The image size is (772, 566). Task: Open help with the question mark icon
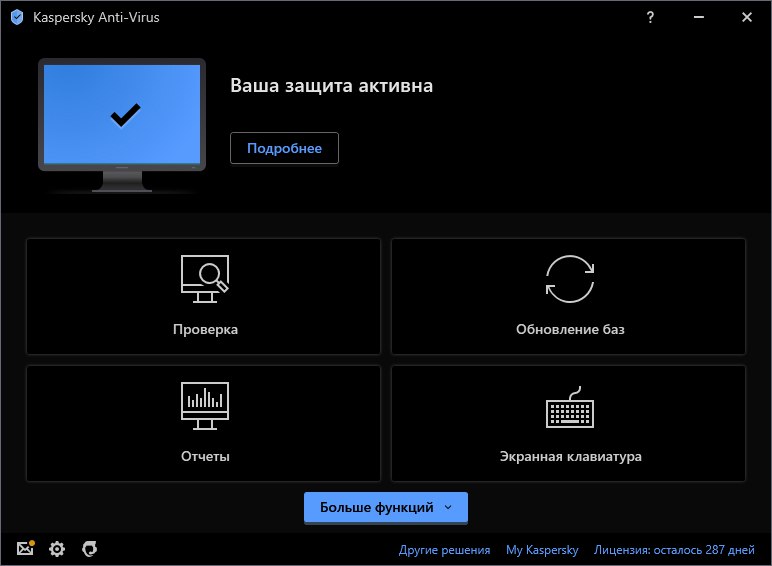pyautogui.click(x=650, y=17)
